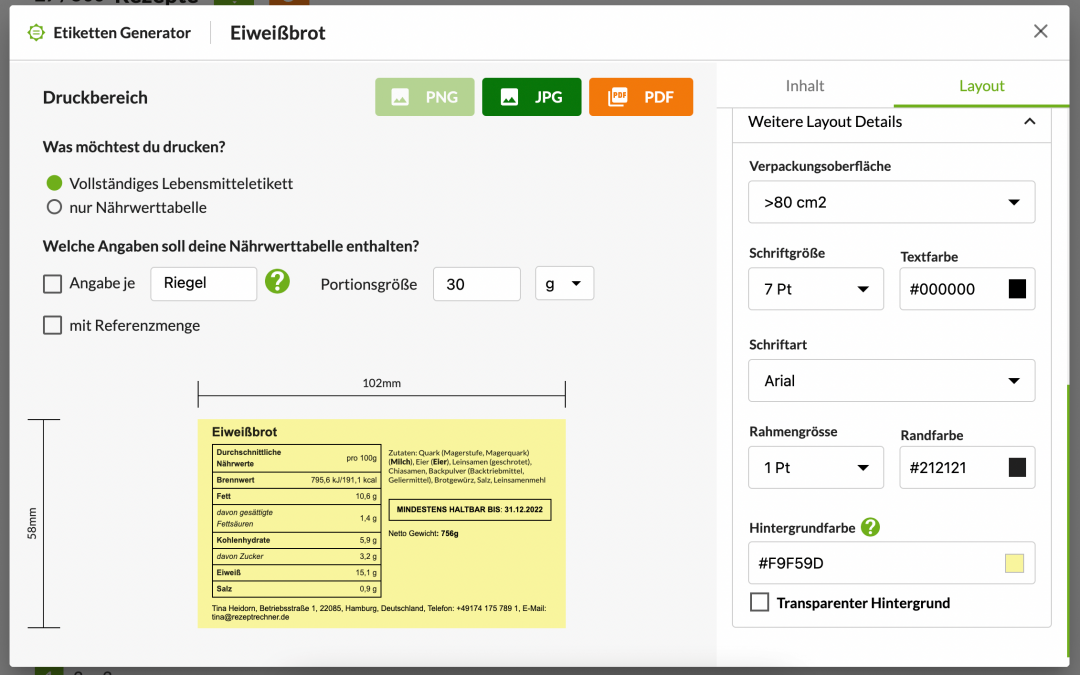Select the Layout tab
The image size is (1080, 675).
point(981,86)
